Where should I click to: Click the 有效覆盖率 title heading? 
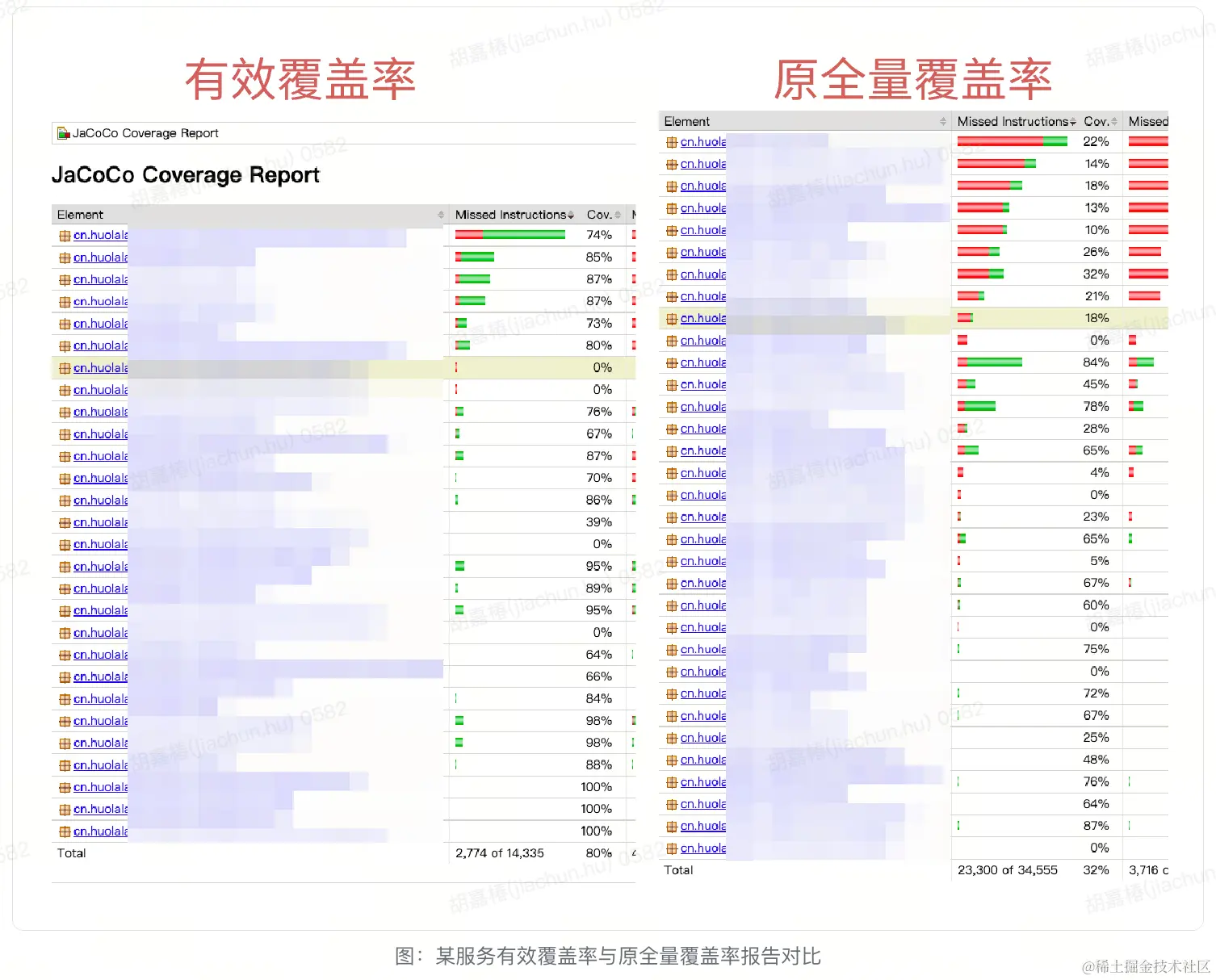pos(300,80)
